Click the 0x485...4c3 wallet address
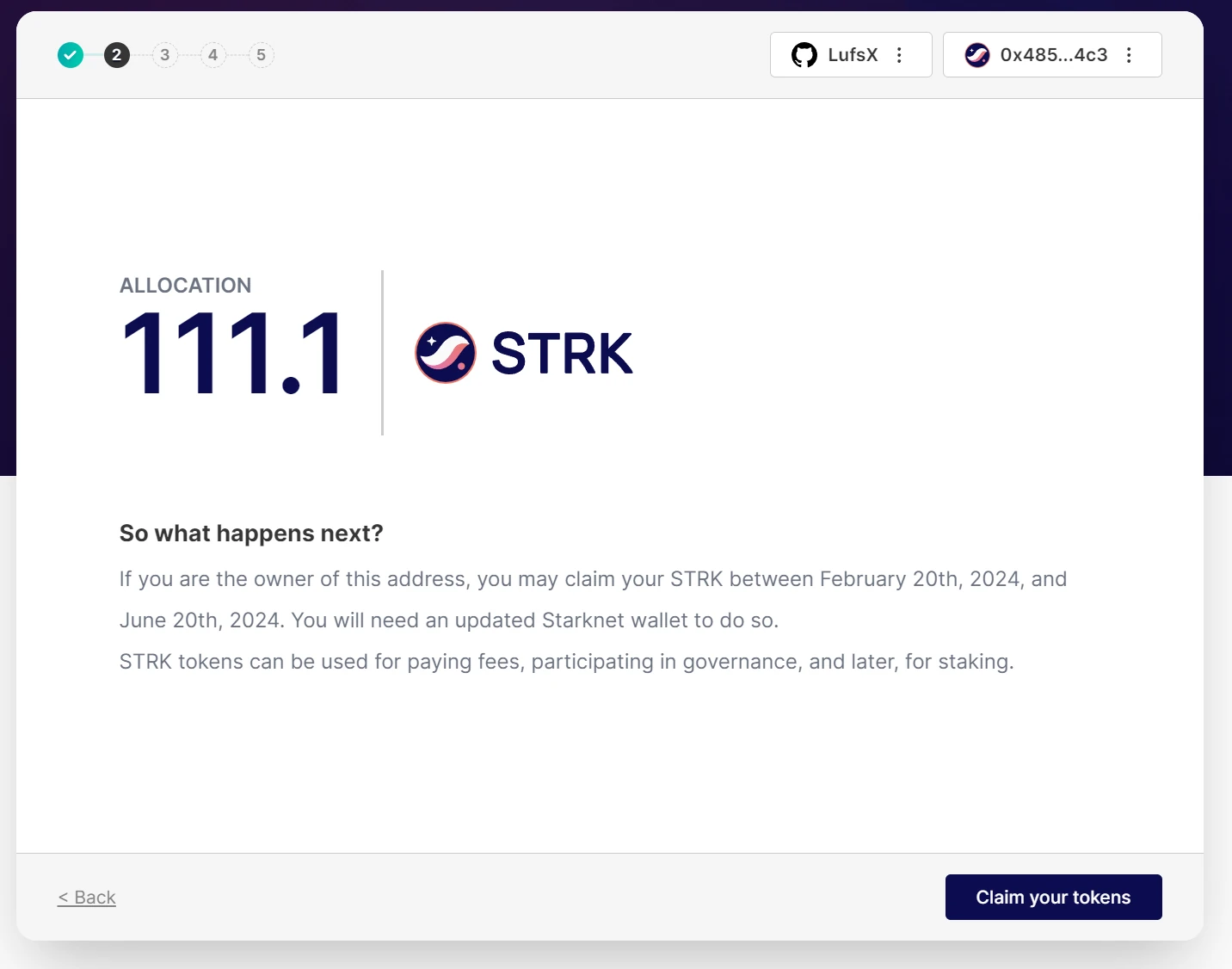1232x969 pixels. pyautogui.click(x=1054, y=55)
